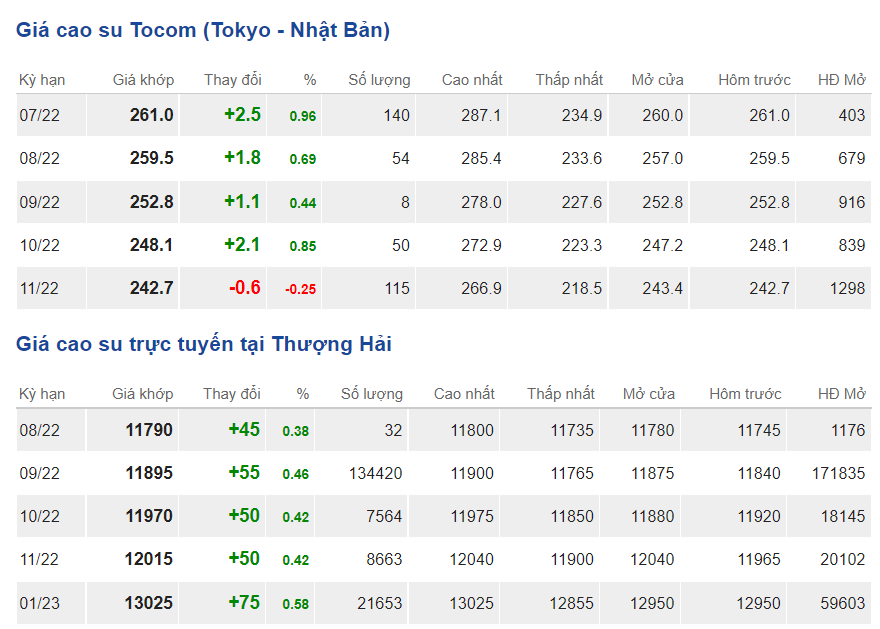Image resolution: width=880 pixels, height=629 pixels.
Task: Click the matched price 261.0
Action: coord(151,115)
